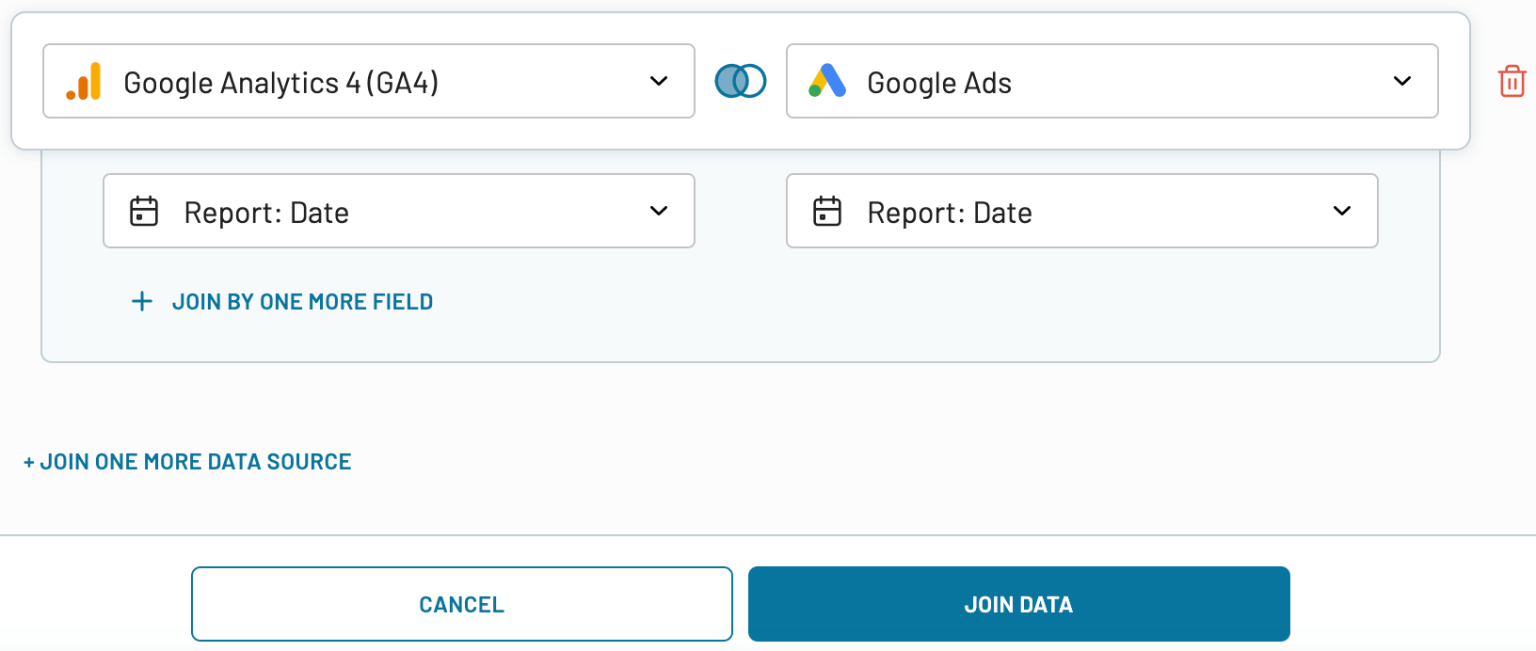Click JOIN ONE MORE DATA SOURCE link
This screenshot has width=1536, height=651.
[x=186, y=461]
